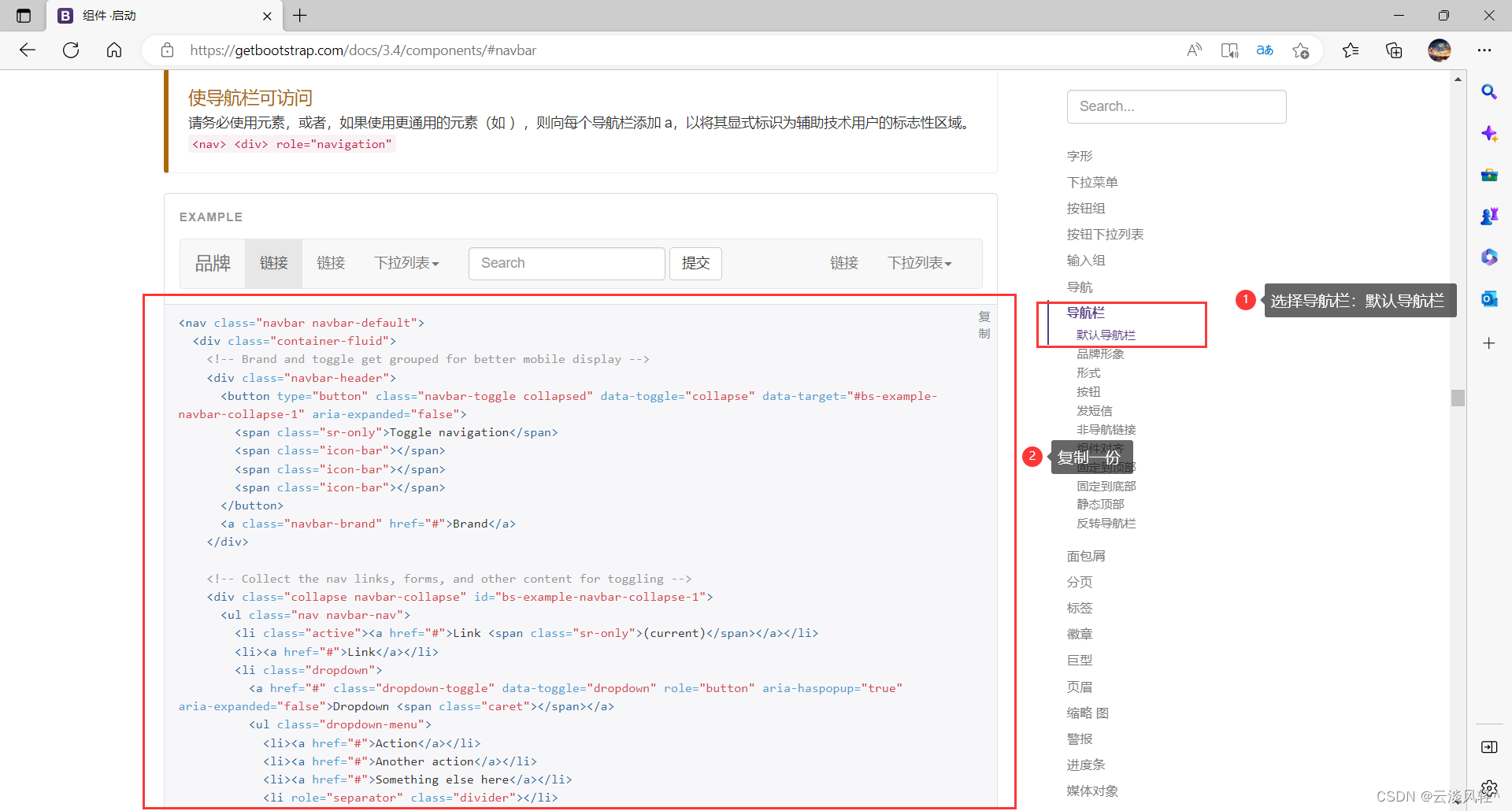Go to 分页 section in sidebar
The image size is (1512, 811).
(1080, 582)
